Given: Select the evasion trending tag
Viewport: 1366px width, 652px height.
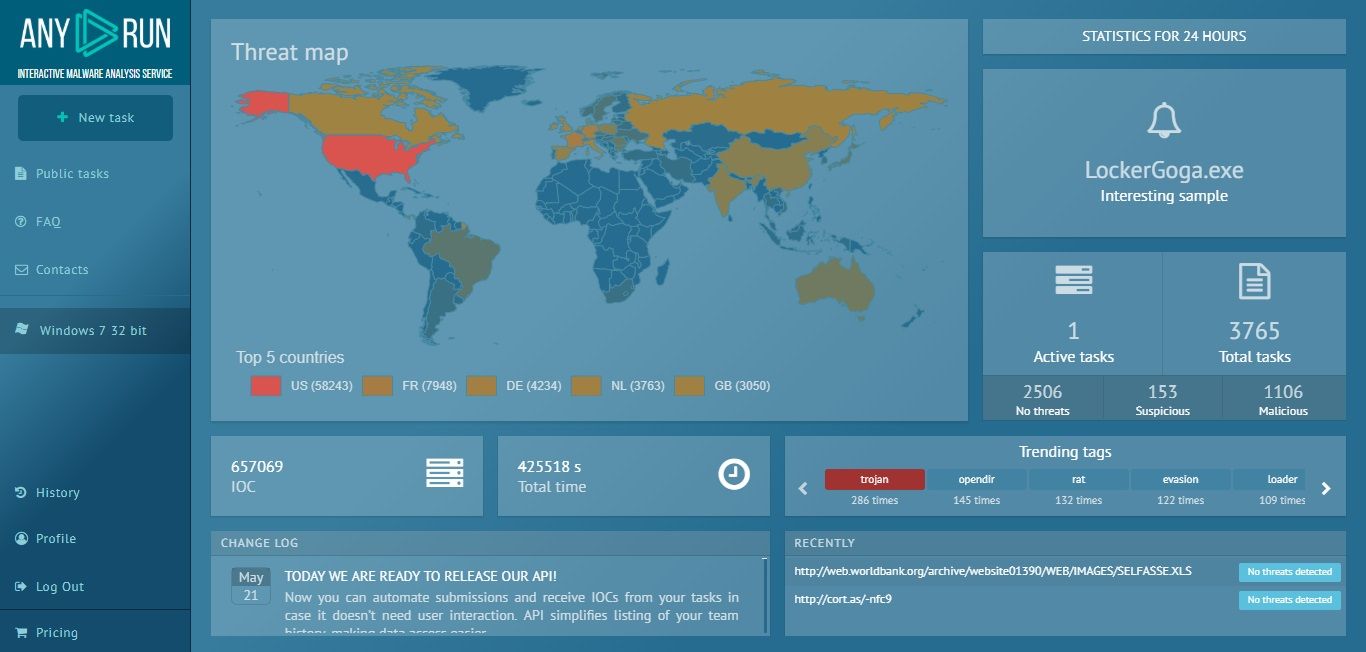Looking at the screenshot, I should tap(1180, 480).
